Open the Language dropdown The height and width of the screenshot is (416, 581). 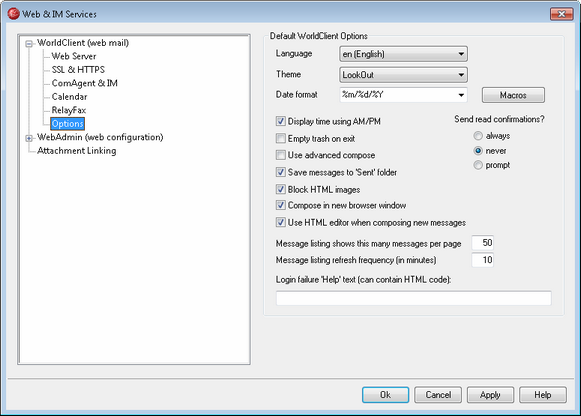coord(403,54)
